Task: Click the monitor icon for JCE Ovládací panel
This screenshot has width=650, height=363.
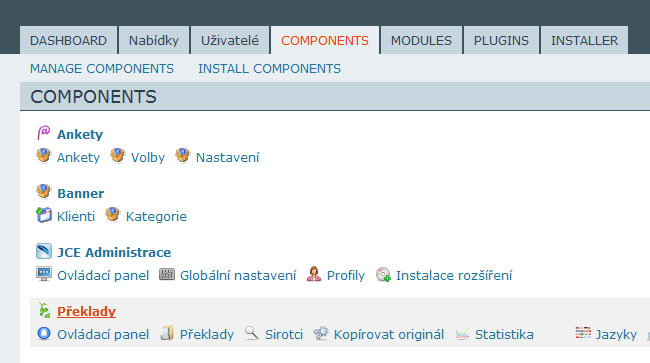Action: [x=44, y=274]
